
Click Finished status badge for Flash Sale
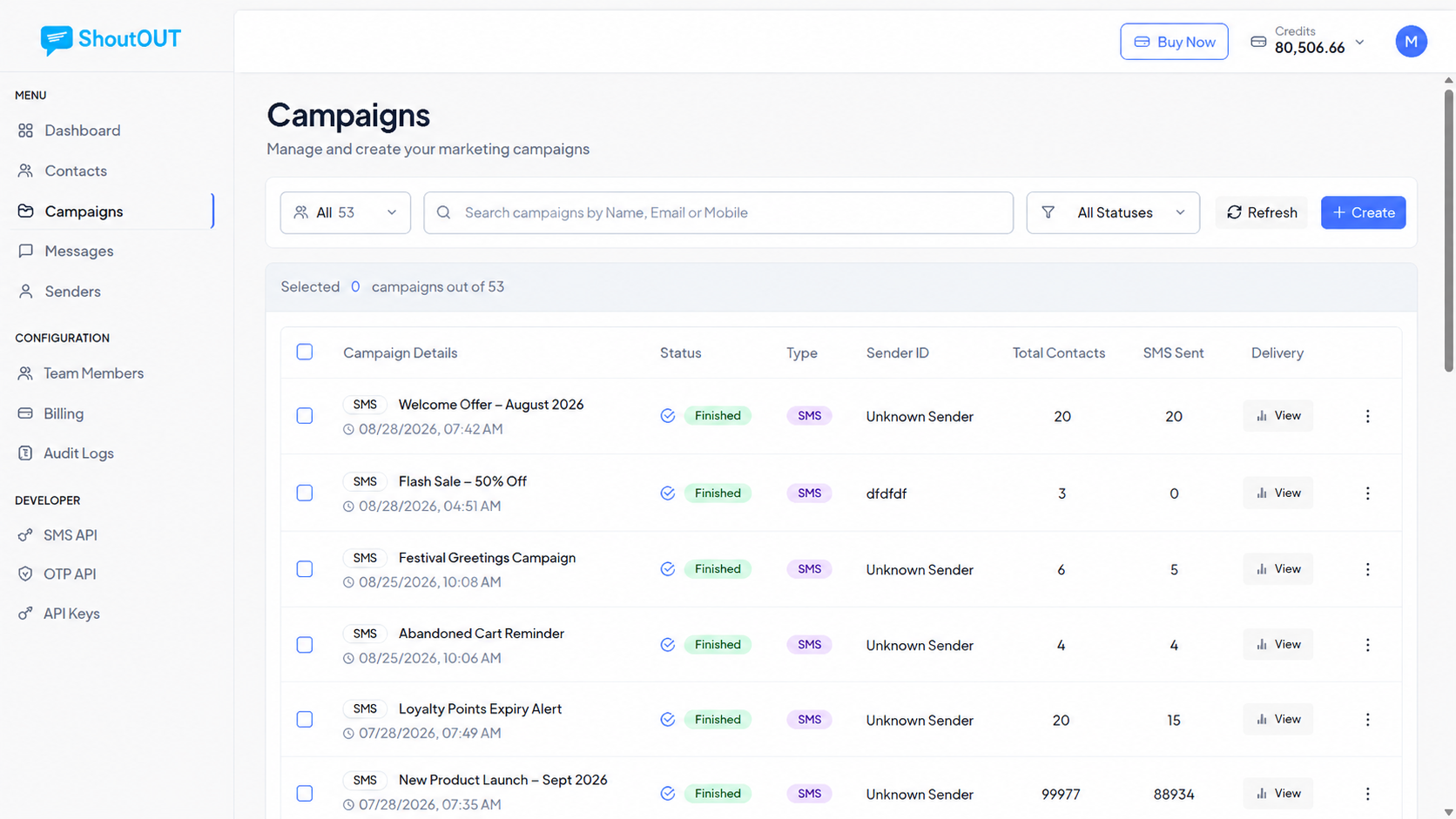click(718, 493)
